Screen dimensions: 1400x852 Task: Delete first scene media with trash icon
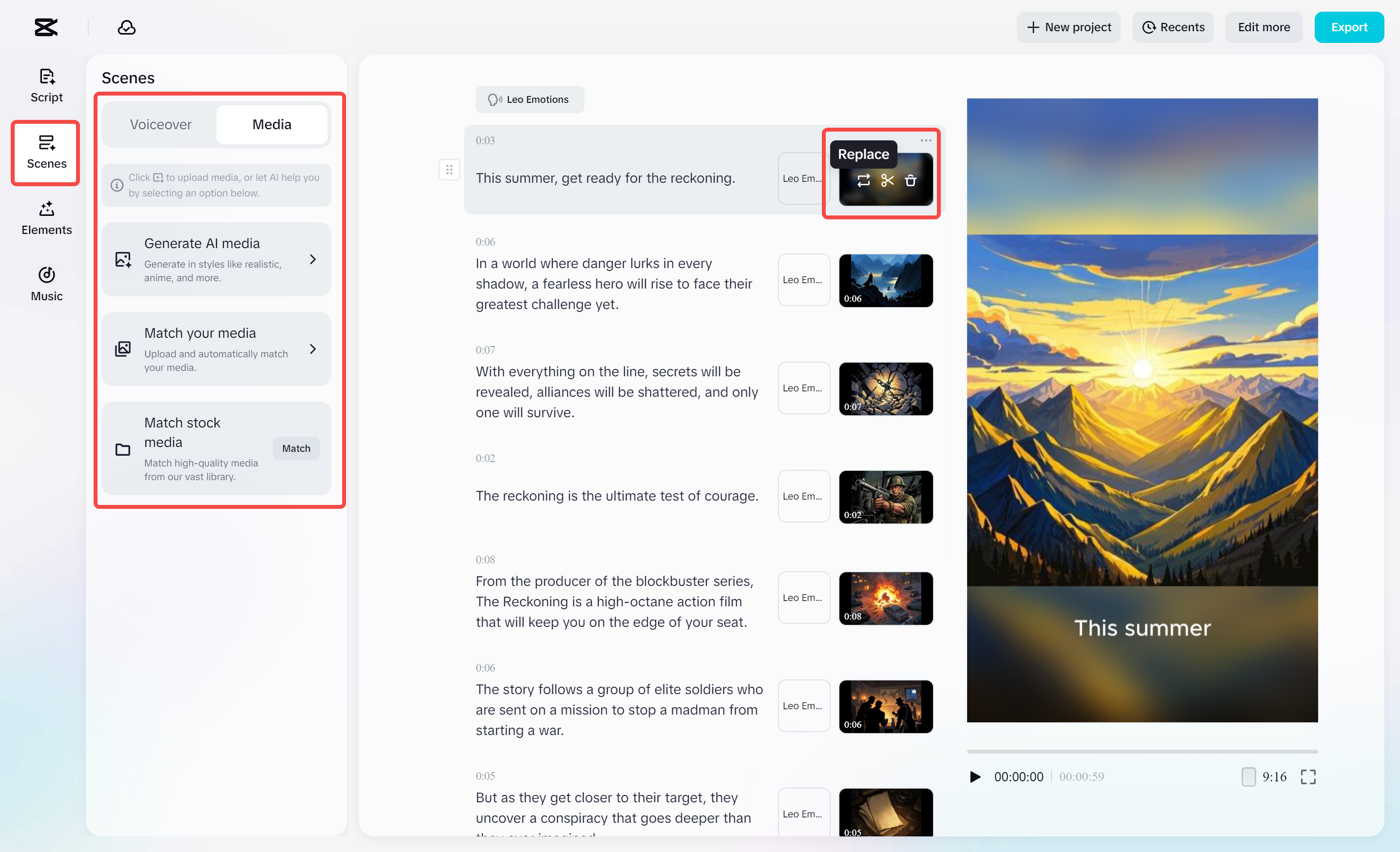[910, 181]
